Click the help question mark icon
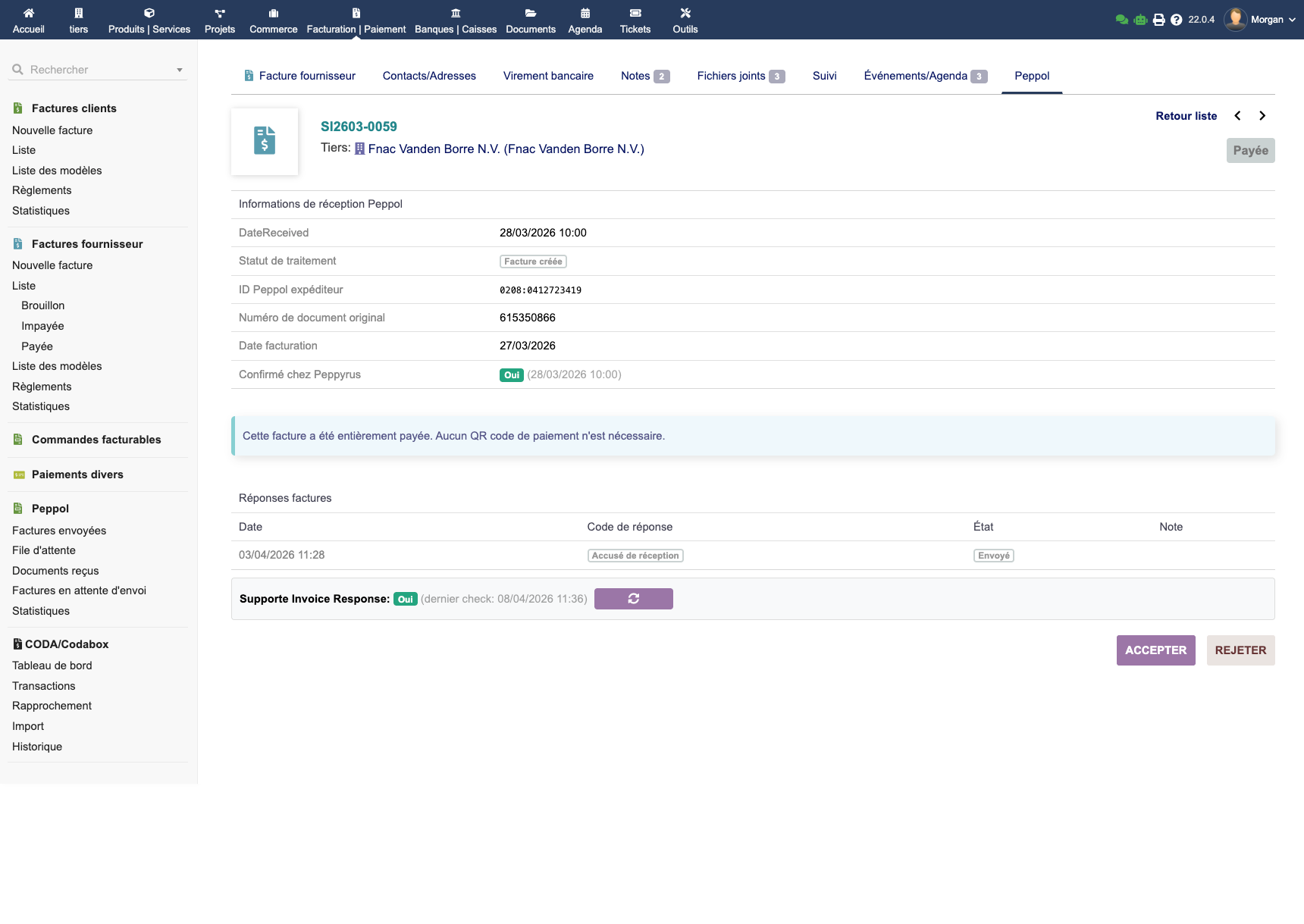1304x924 pixels. coord(1177,20)
